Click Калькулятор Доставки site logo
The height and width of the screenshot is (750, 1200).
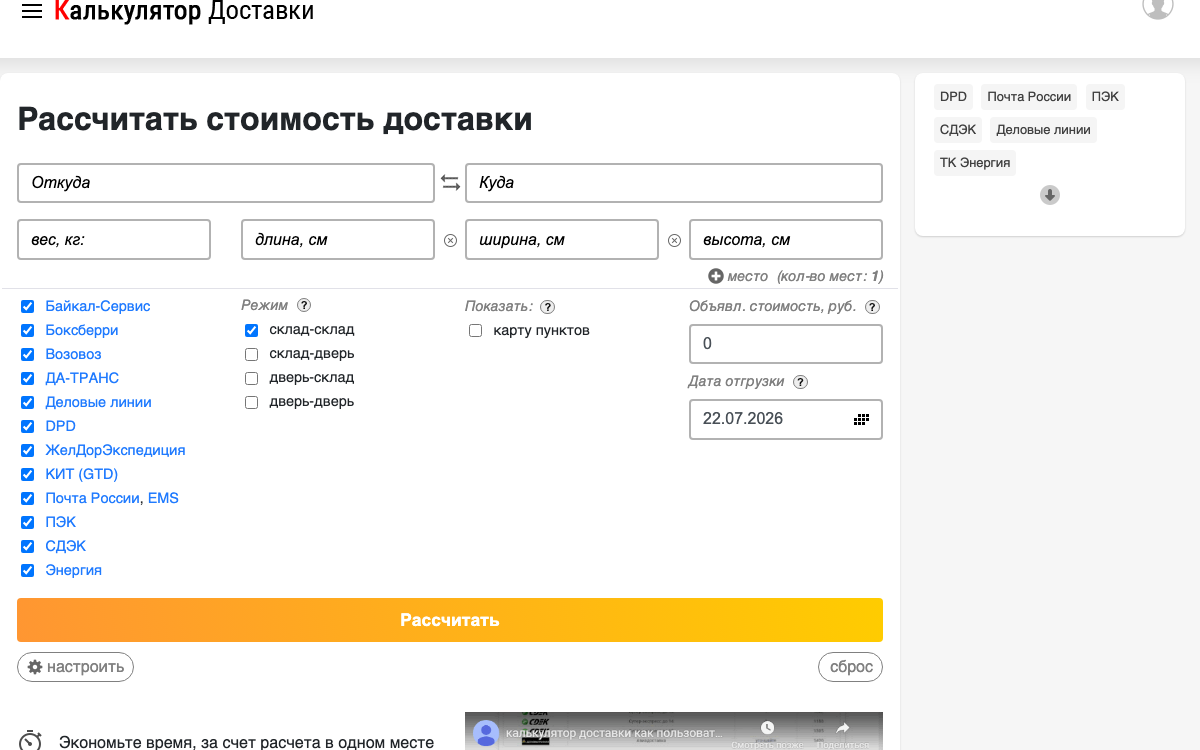[x=184, y=11]
